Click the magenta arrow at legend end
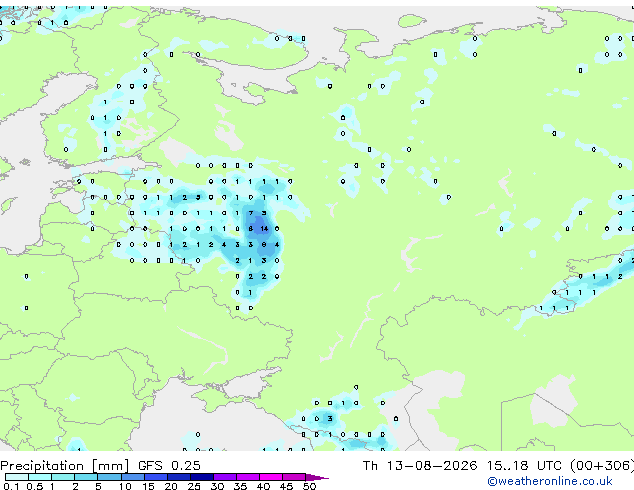 (x=317, y=477)
